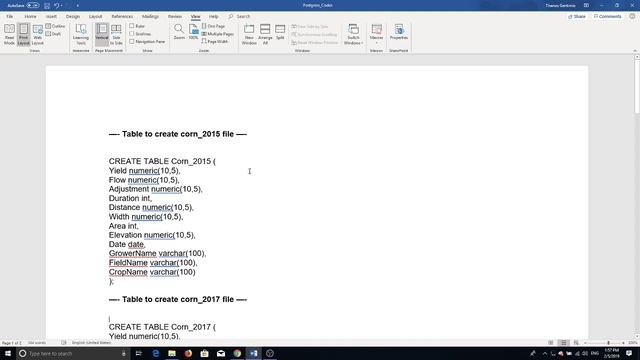The width and height of the screenshot is (640, 360).
Task: Open Chrome from taskbar
Action: pos(237,353)
